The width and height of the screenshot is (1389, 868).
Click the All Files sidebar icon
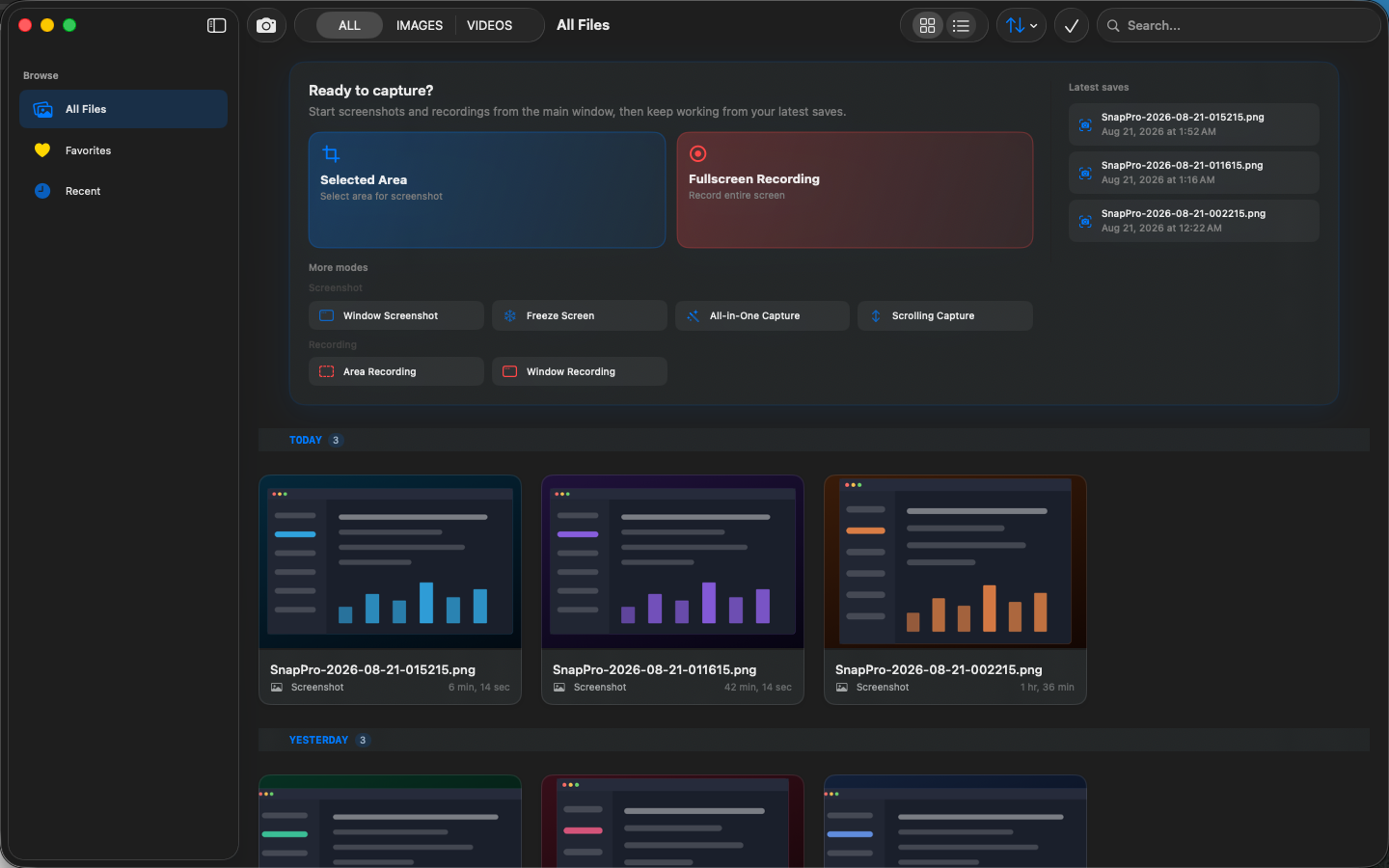tap(42, 109)
